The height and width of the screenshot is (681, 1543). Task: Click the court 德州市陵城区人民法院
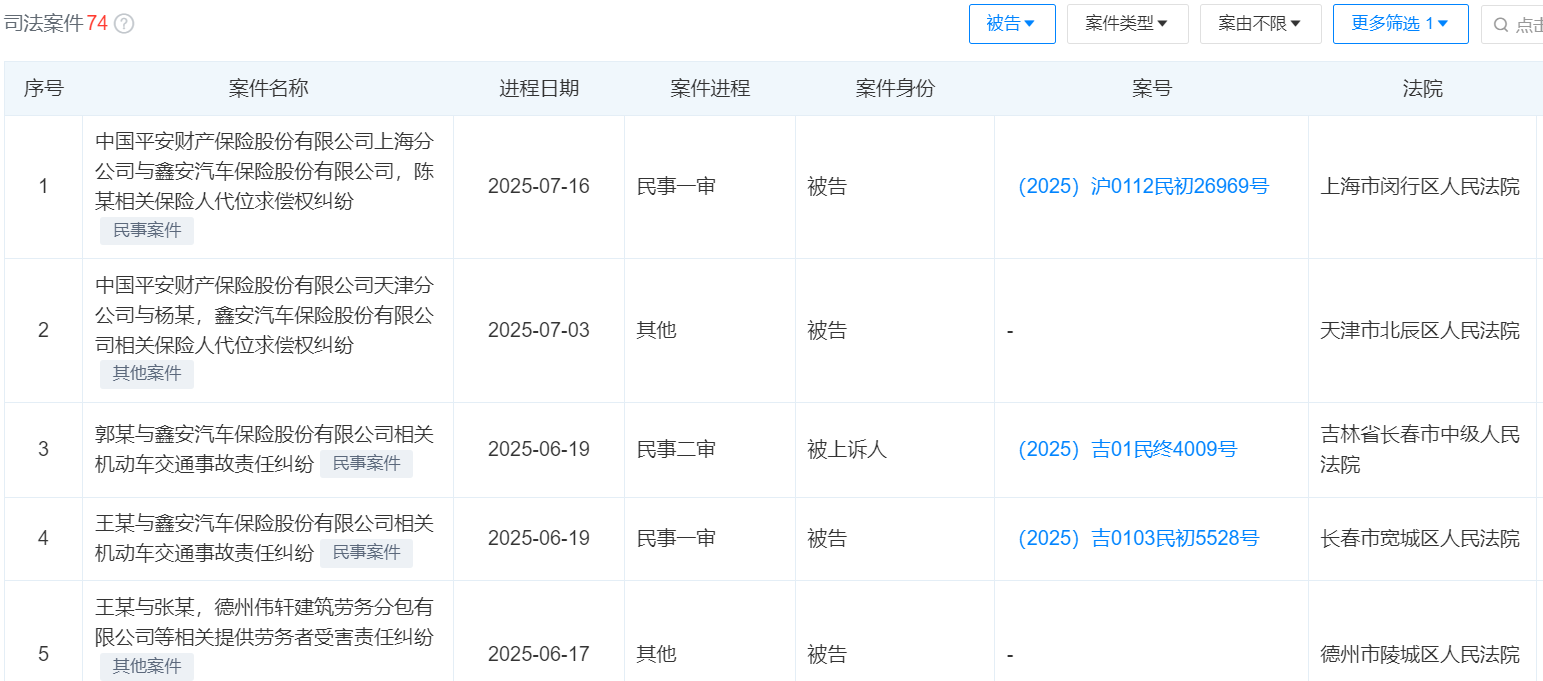1420,655
